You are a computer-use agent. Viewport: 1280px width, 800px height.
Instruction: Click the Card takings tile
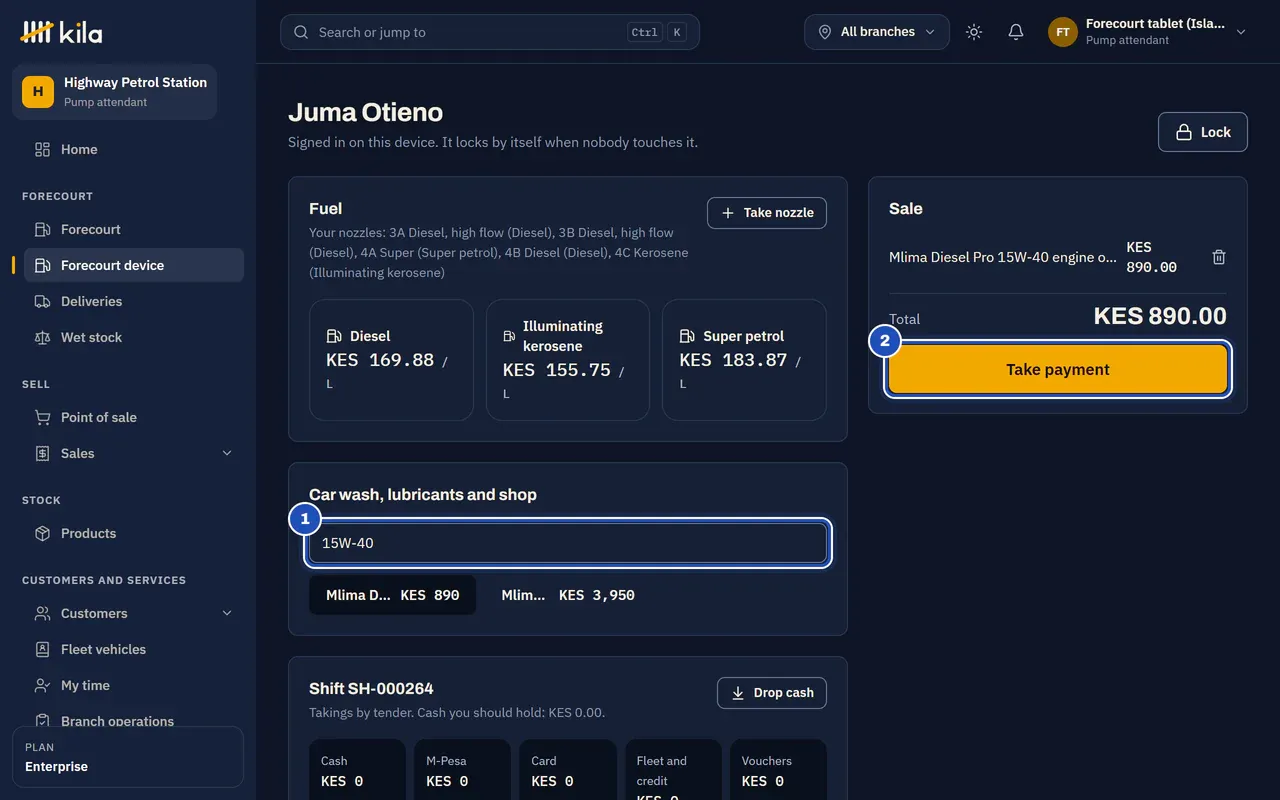click(568, 770)
